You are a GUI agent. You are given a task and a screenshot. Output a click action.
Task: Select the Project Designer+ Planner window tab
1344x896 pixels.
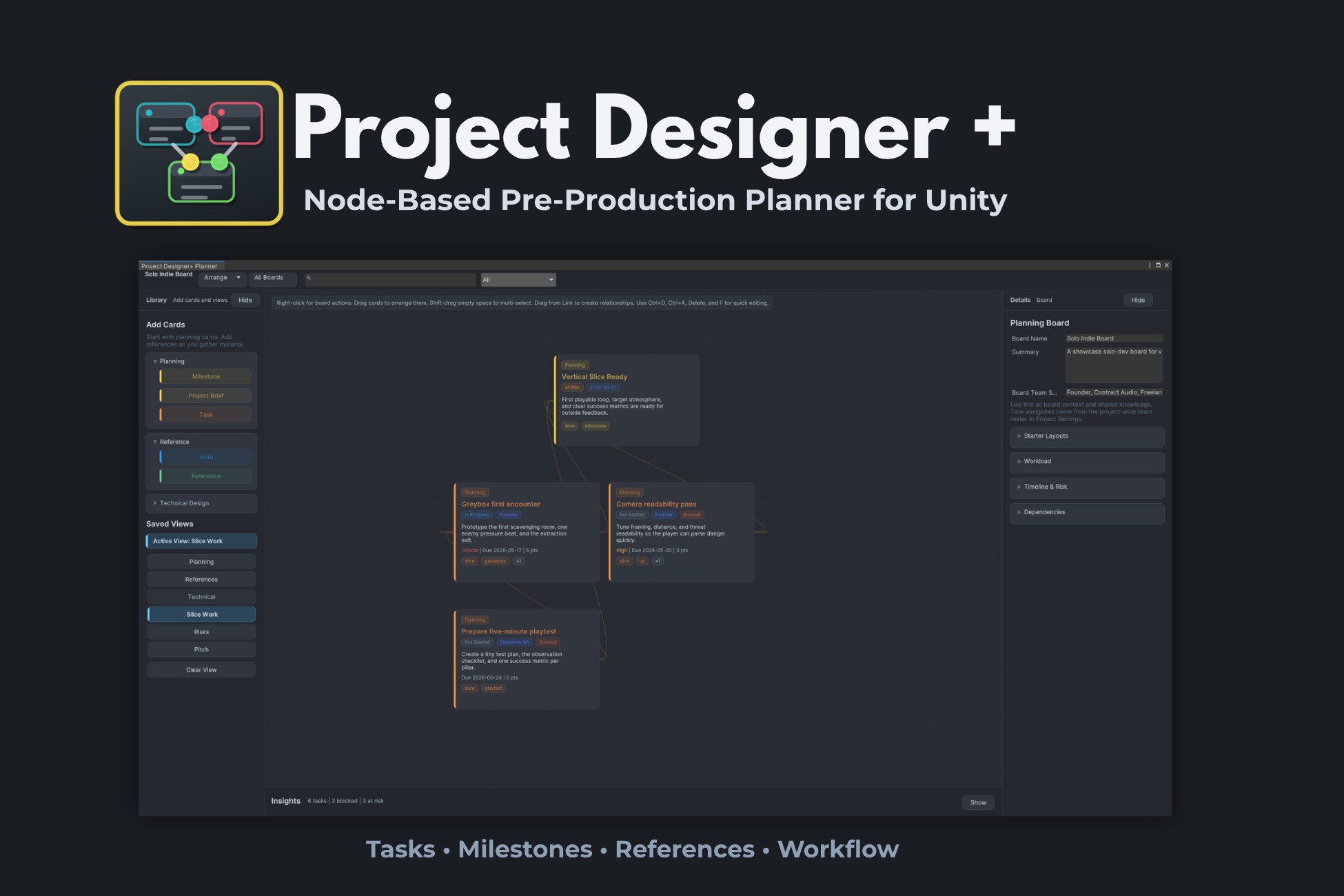[181, 266]
